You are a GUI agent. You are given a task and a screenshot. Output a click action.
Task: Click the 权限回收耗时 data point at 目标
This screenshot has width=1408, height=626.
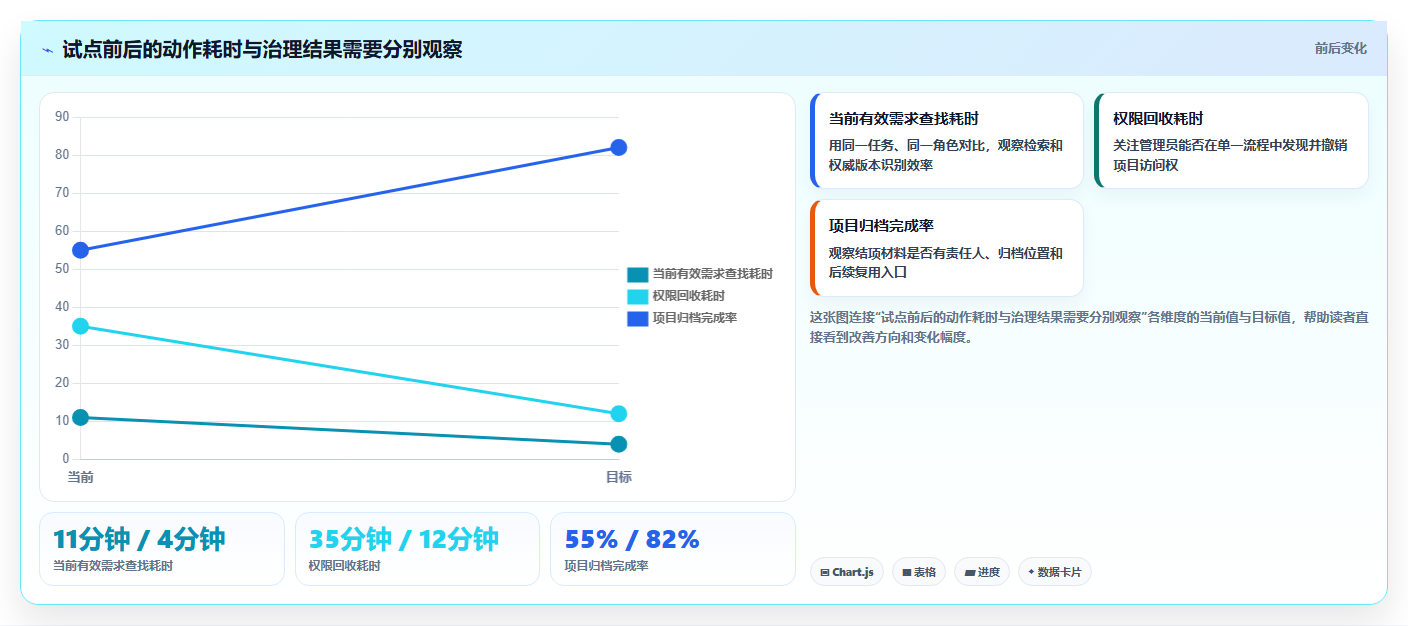[x=618, y=414]
